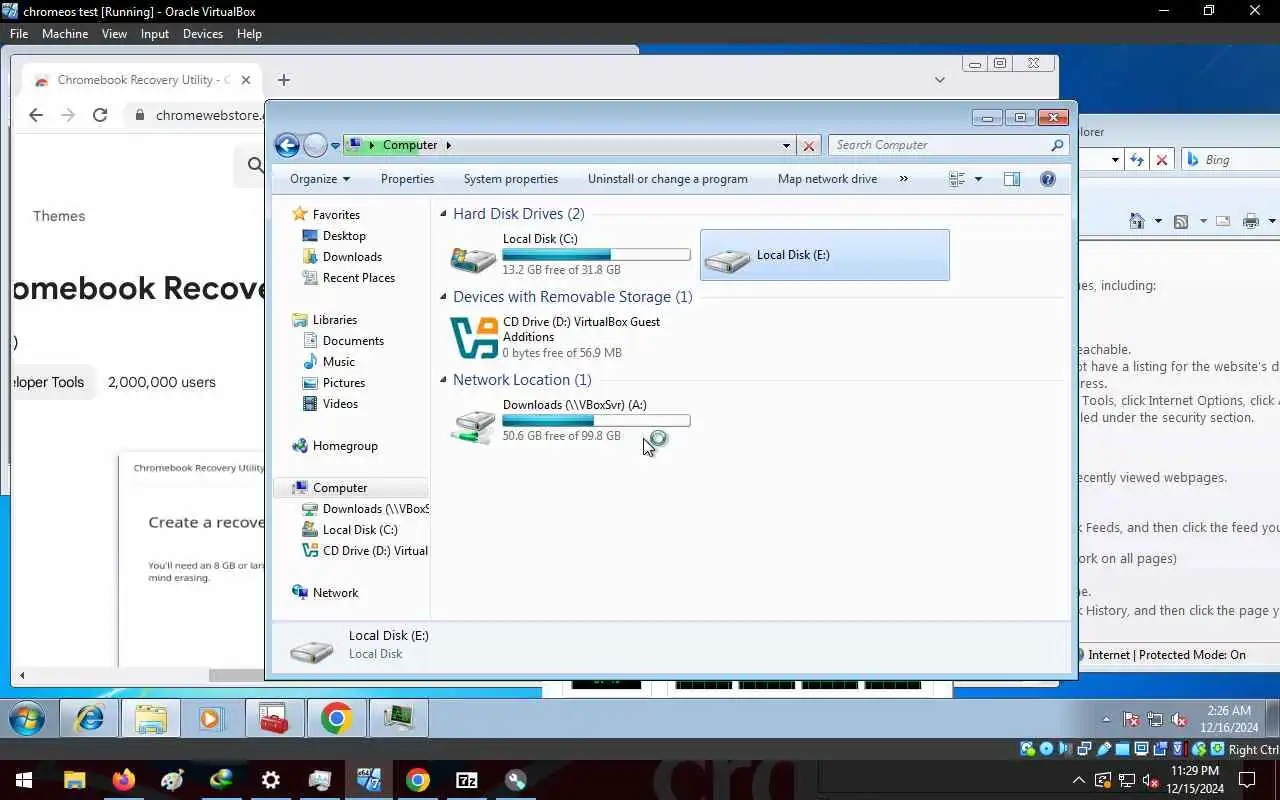Select Libraries in navigation pane
1280x800 pixels.
point(334,320)
